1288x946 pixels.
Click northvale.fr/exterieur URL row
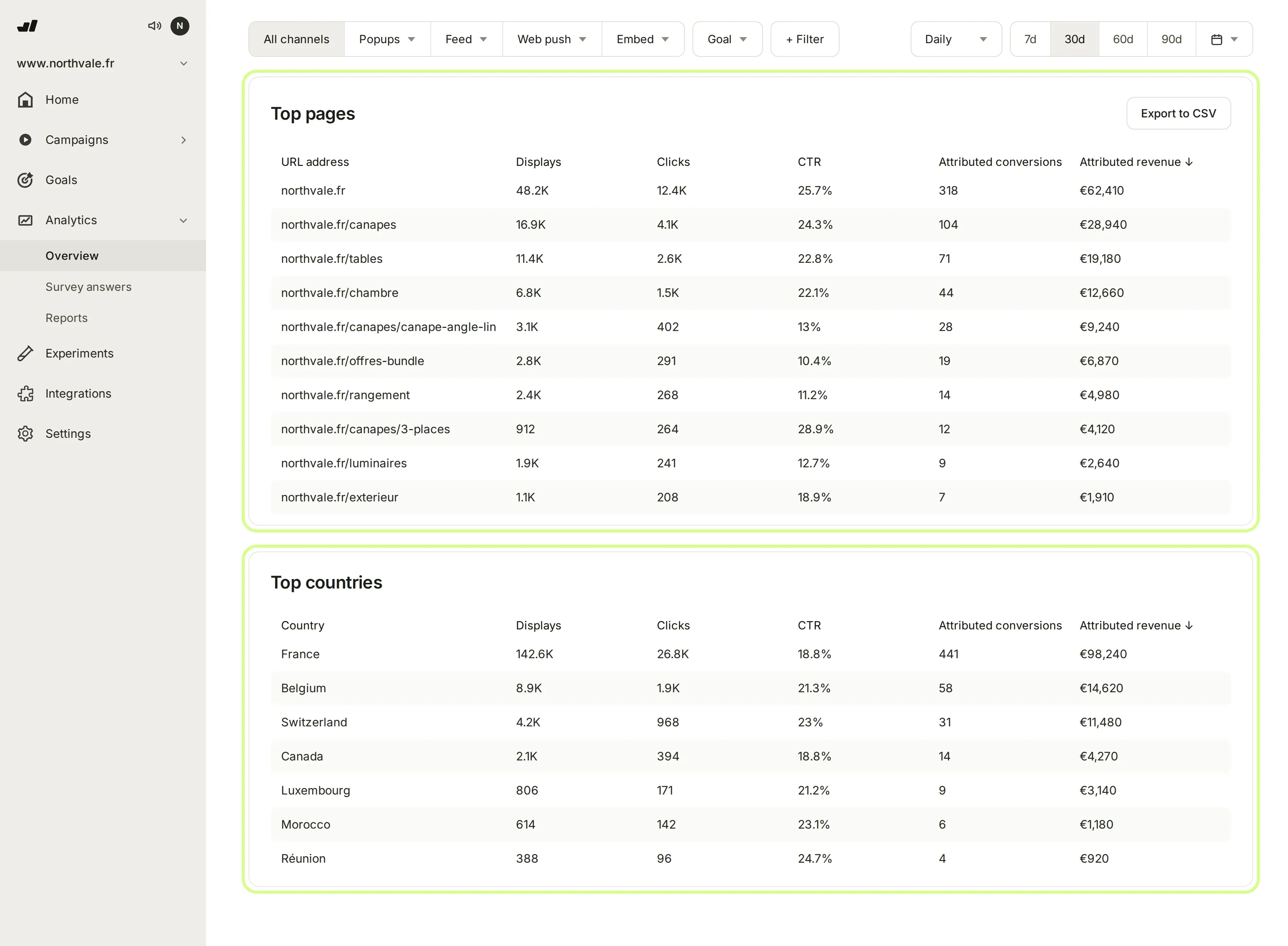[x=750, y=497]
